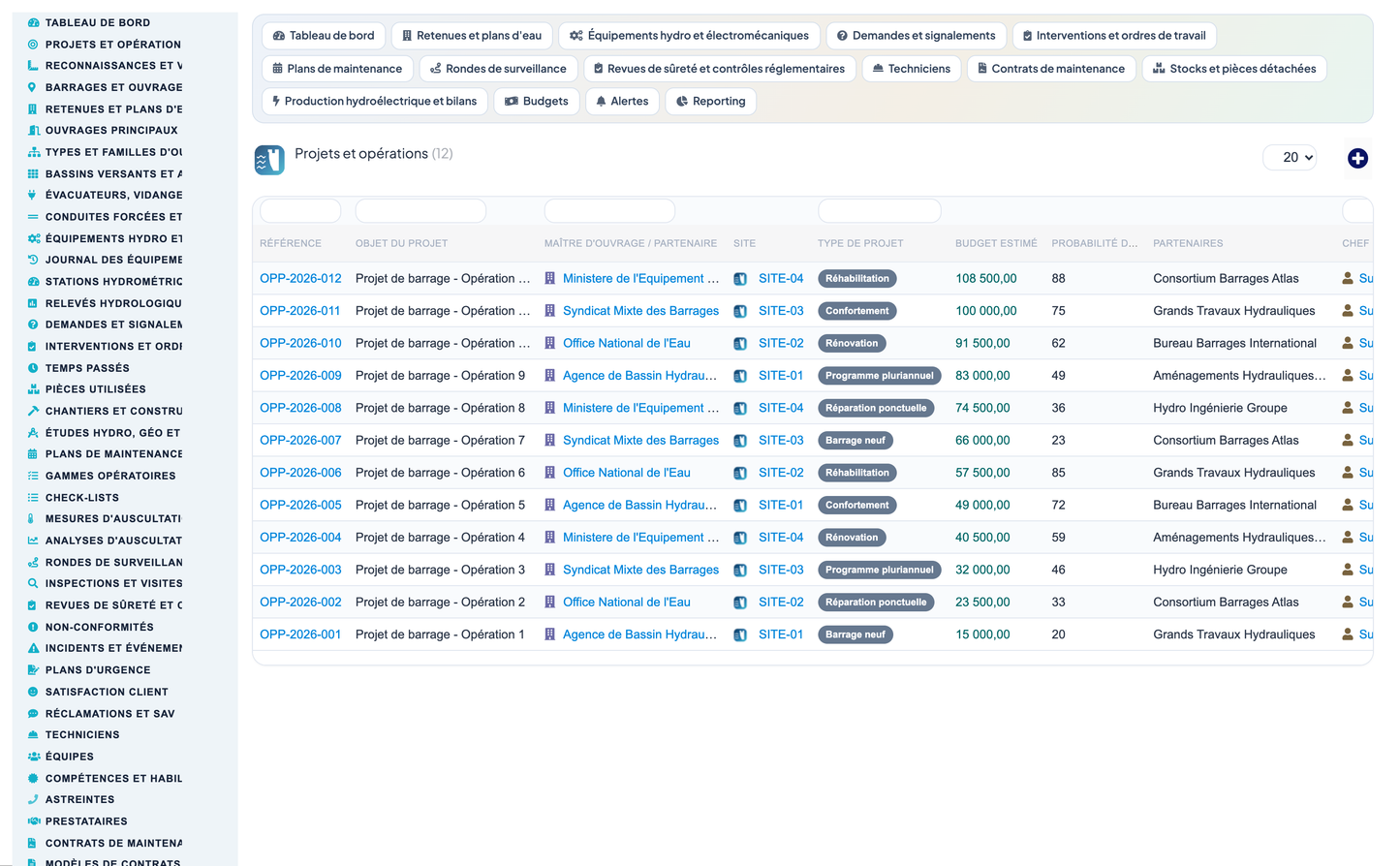1400x866 pixels.
Task: Open Syndicat Mixte des Barrages in OPP-2026-011 row
Action: pos(640,311)
